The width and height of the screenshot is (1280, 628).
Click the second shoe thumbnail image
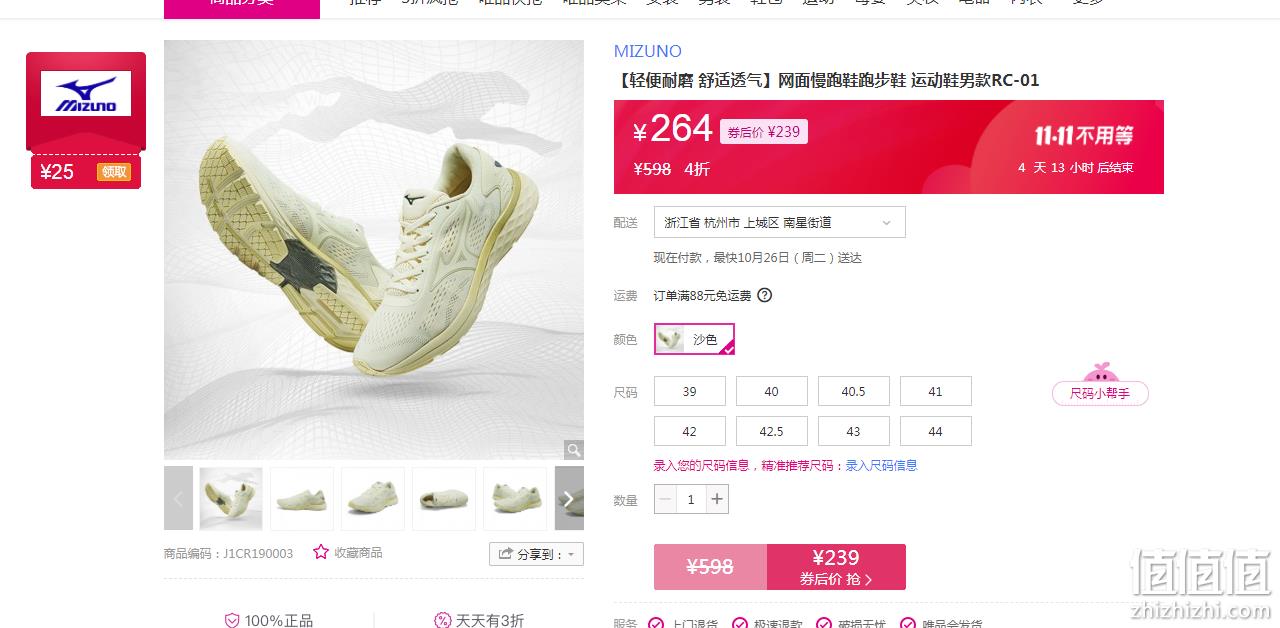[302, 498]
